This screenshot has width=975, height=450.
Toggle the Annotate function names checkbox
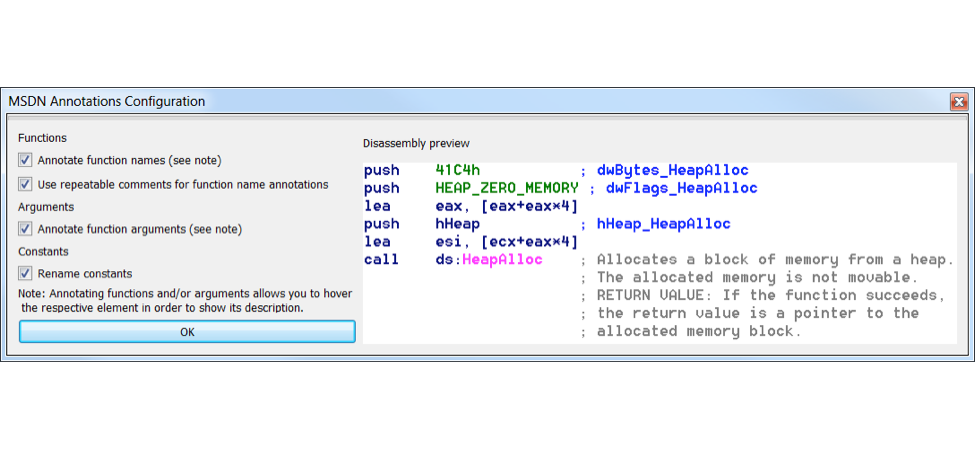point(25,160)
